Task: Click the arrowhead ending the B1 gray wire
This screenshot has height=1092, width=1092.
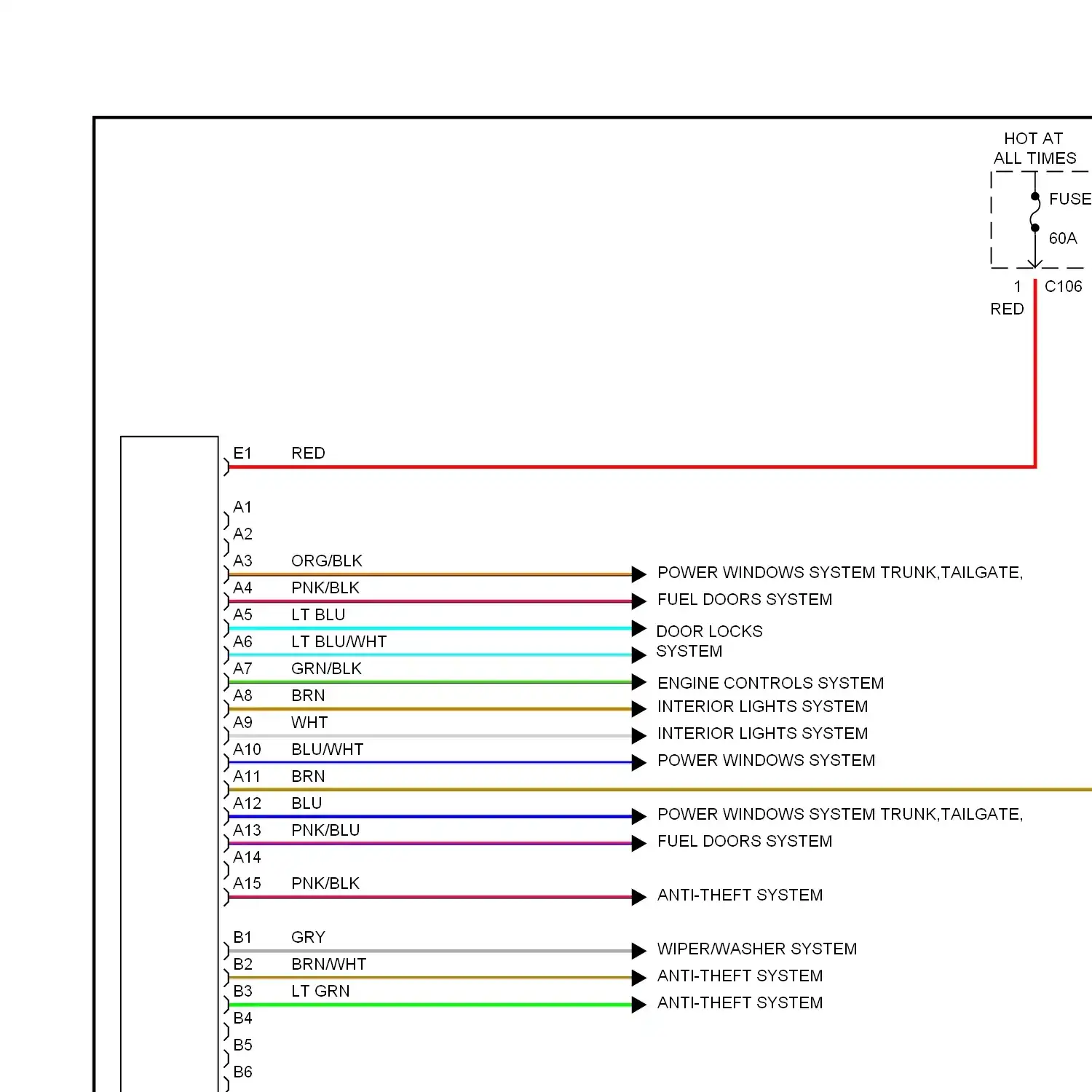Action: click(639, 951)
